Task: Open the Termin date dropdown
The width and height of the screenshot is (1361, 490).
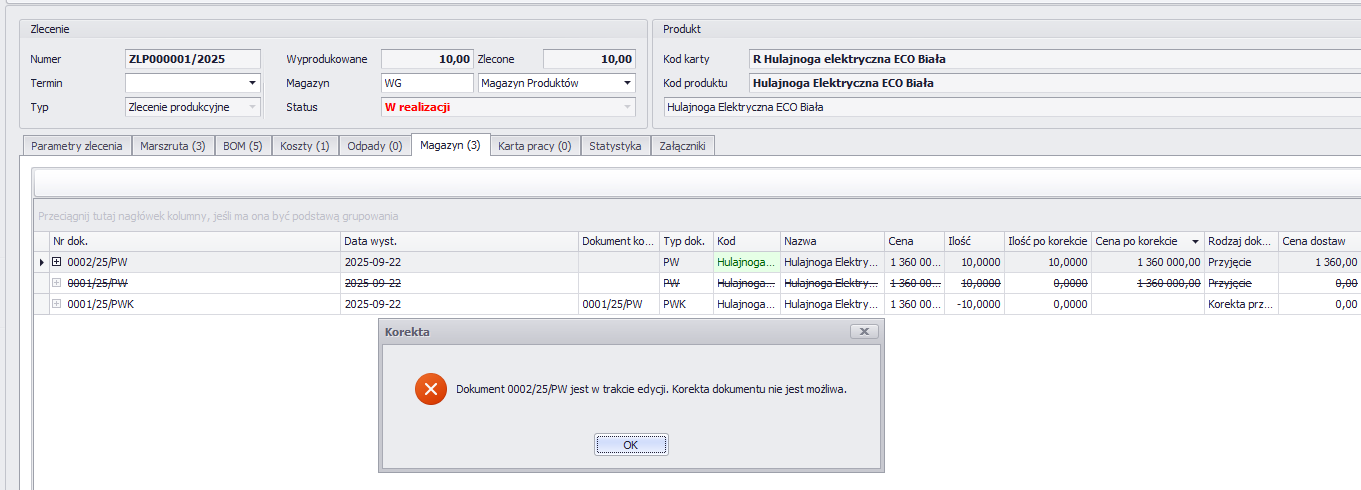Action: pos(252,83)
